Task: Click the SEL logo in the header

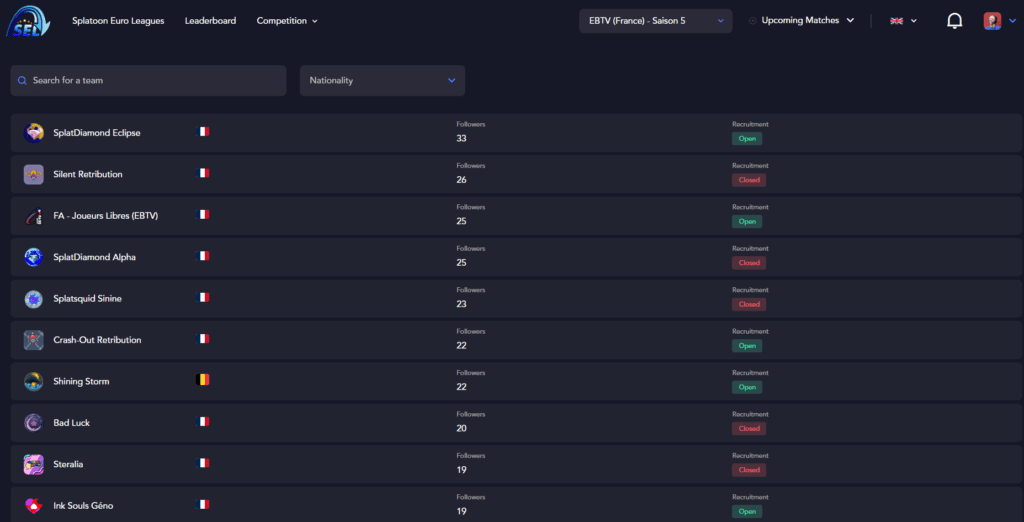Action: [x=27, y=21]
